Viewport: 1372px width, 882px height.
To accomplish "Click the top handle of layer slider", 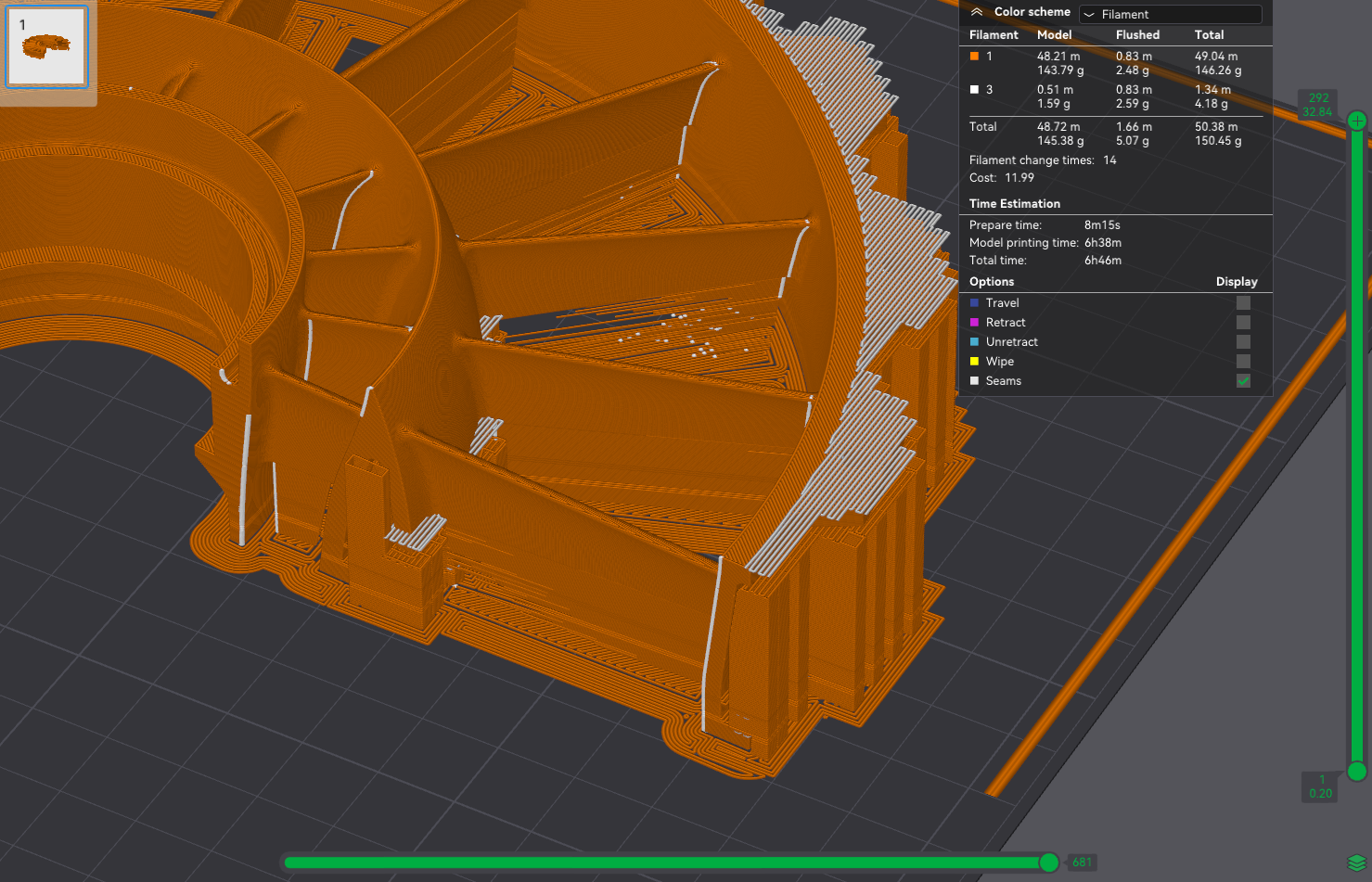I will (x=1357, y=121).
